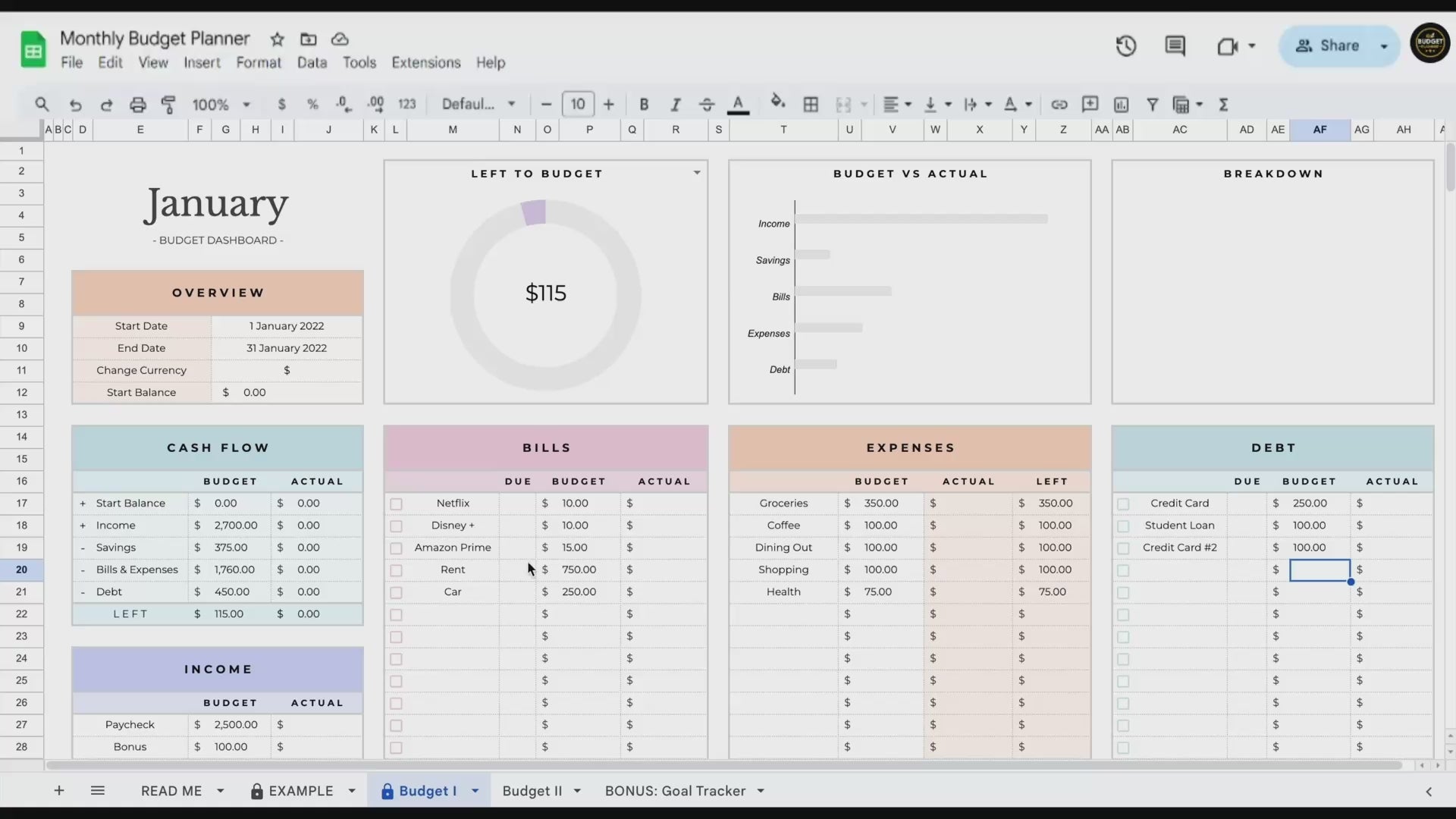Open Budget I sheet tab arrow menu
1456x819 pixels.
click(x=475, y=791)
